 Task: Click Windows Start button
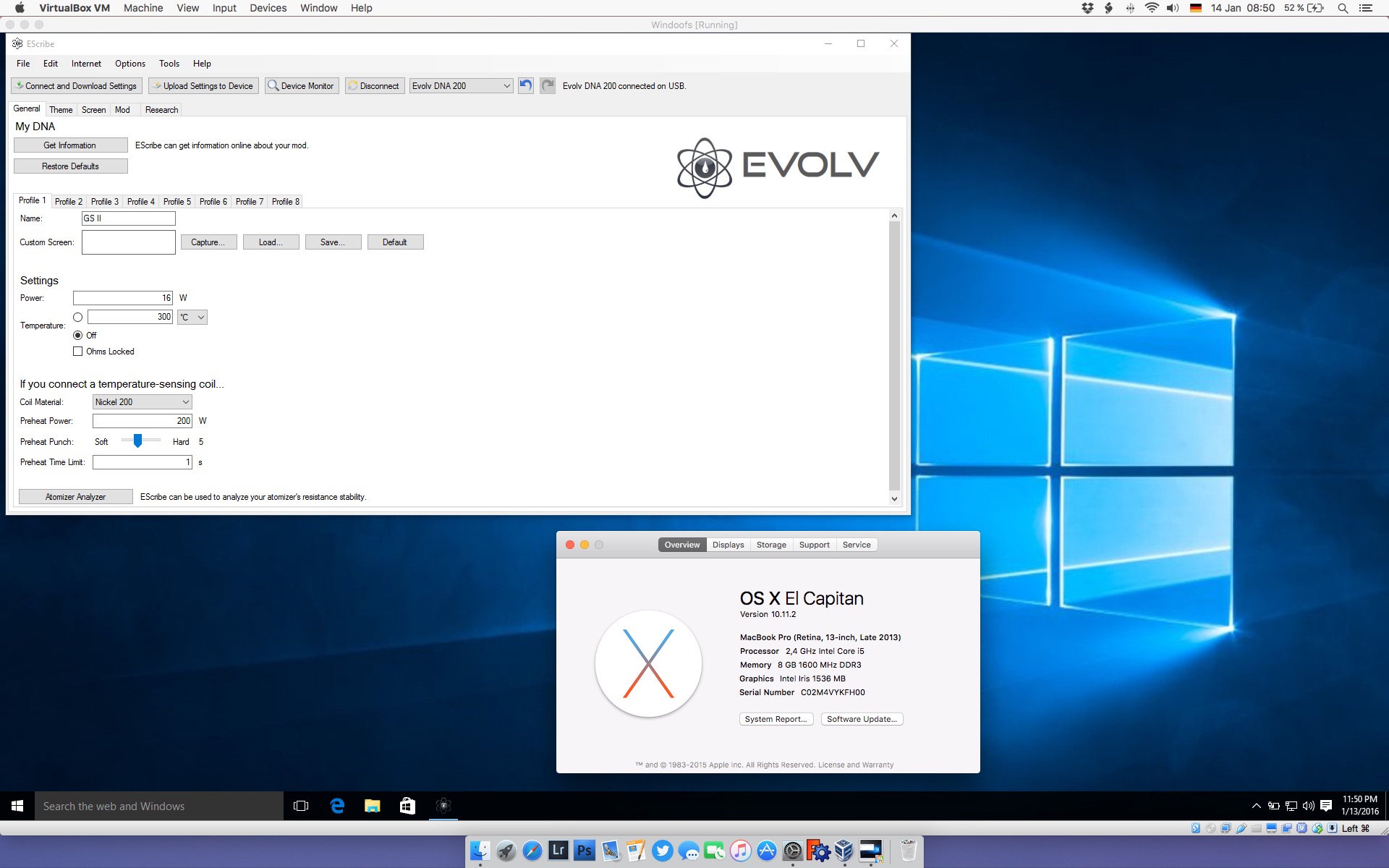17,806
